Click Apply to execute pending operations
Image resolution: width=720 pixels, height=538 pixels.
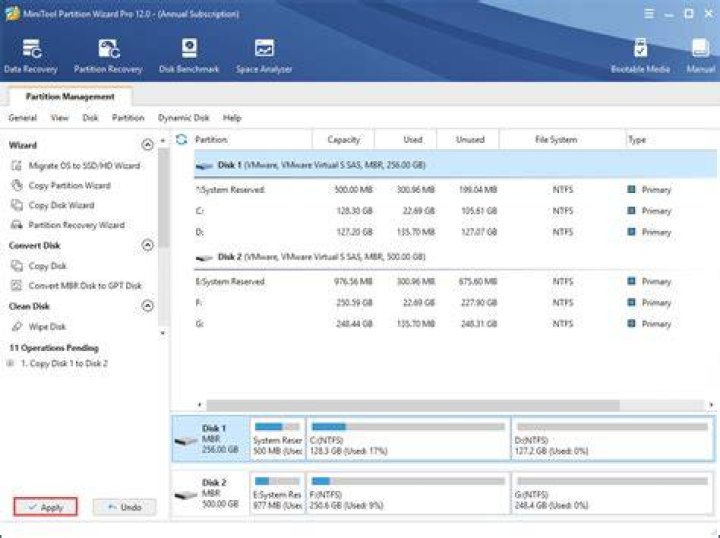pyautogui.click(x=45, y=507)
